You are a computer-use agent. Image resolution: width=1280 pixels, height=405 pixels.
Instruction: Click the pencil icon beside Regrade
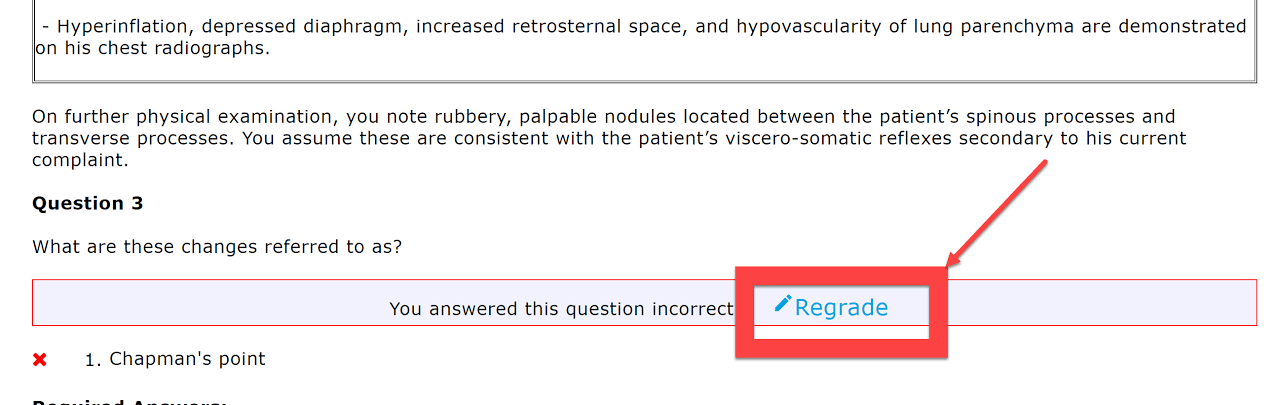[783, 304]
